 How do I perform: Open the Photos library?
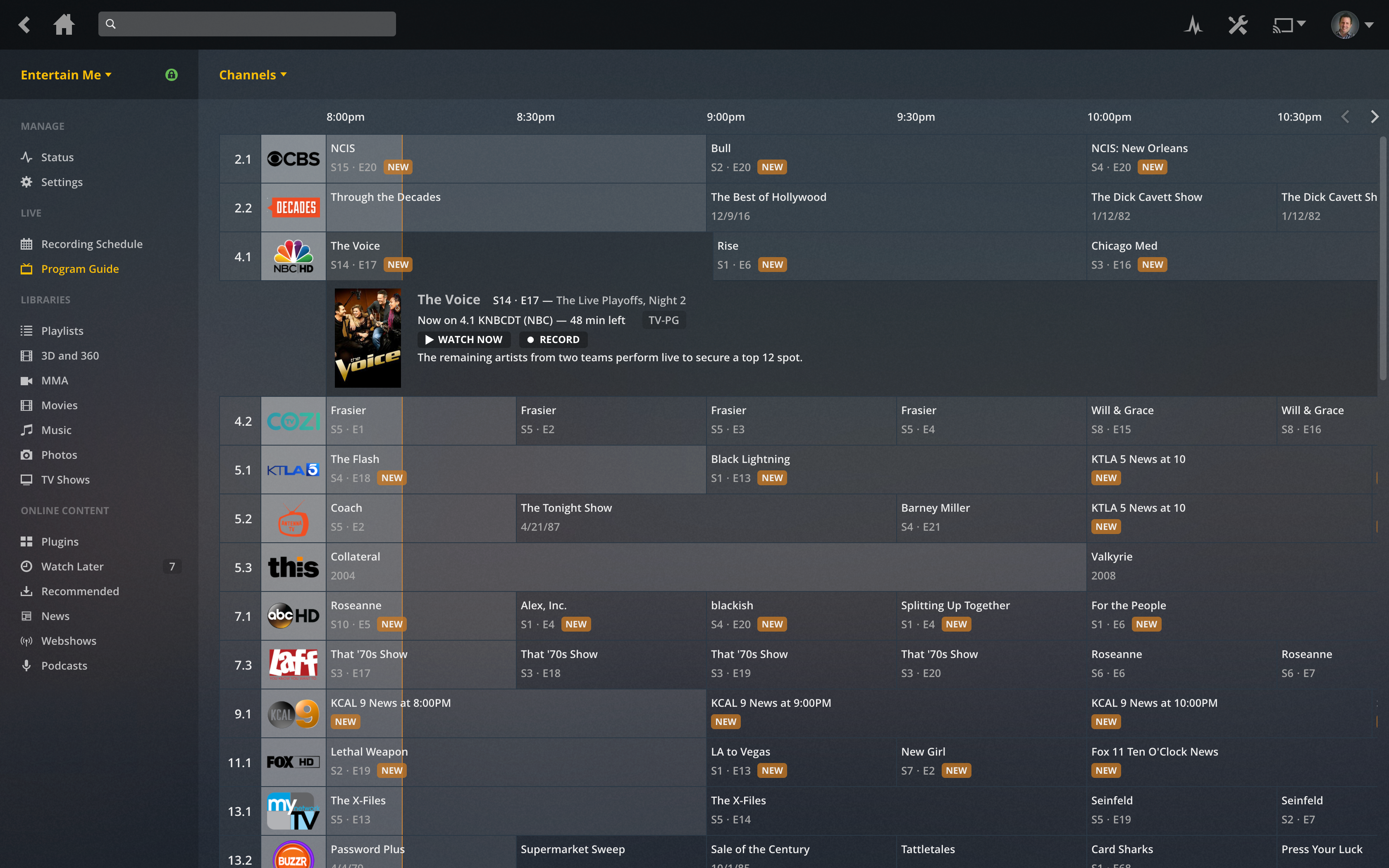58,454
